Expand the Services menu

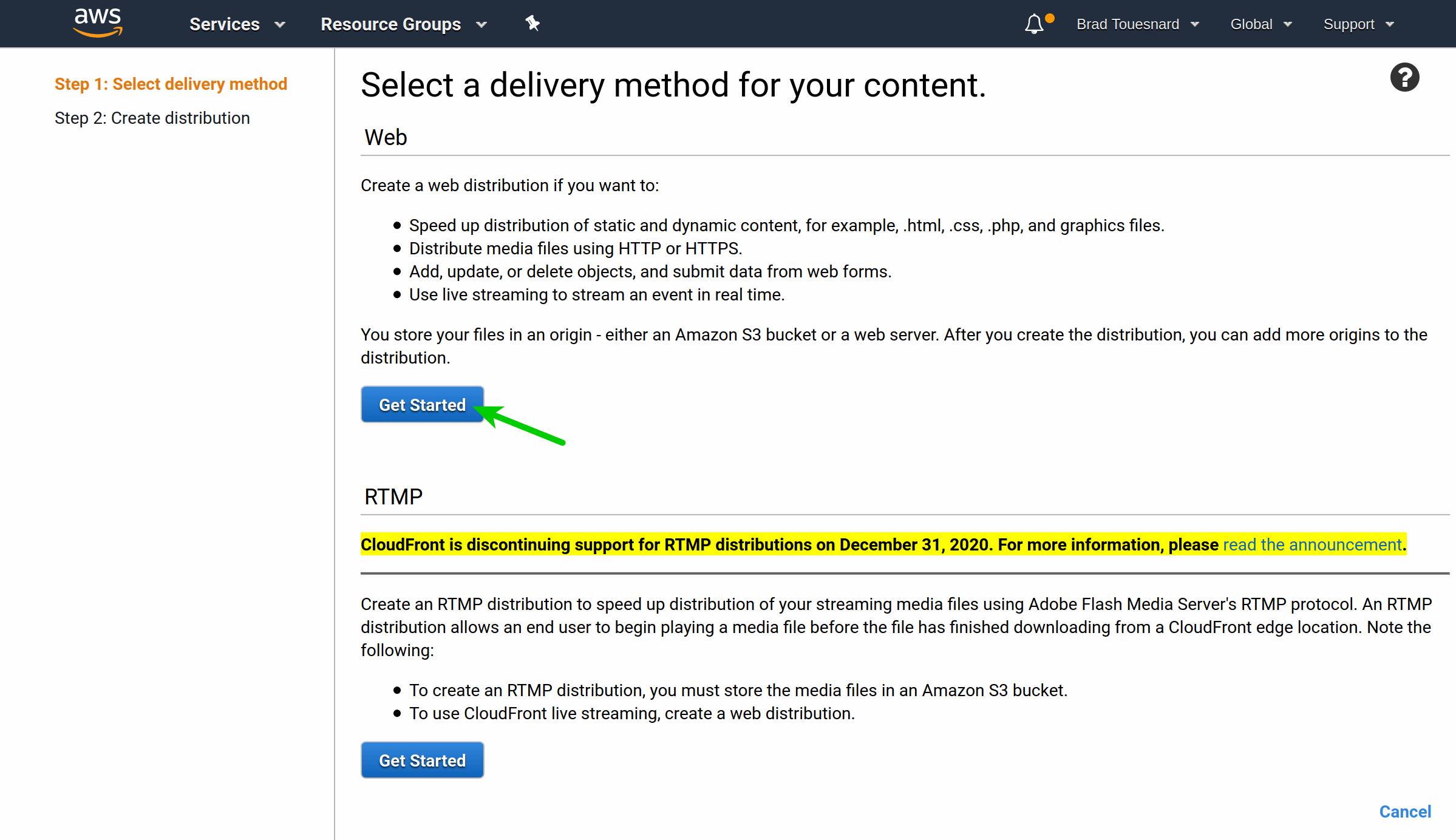[x=237, y=24]
